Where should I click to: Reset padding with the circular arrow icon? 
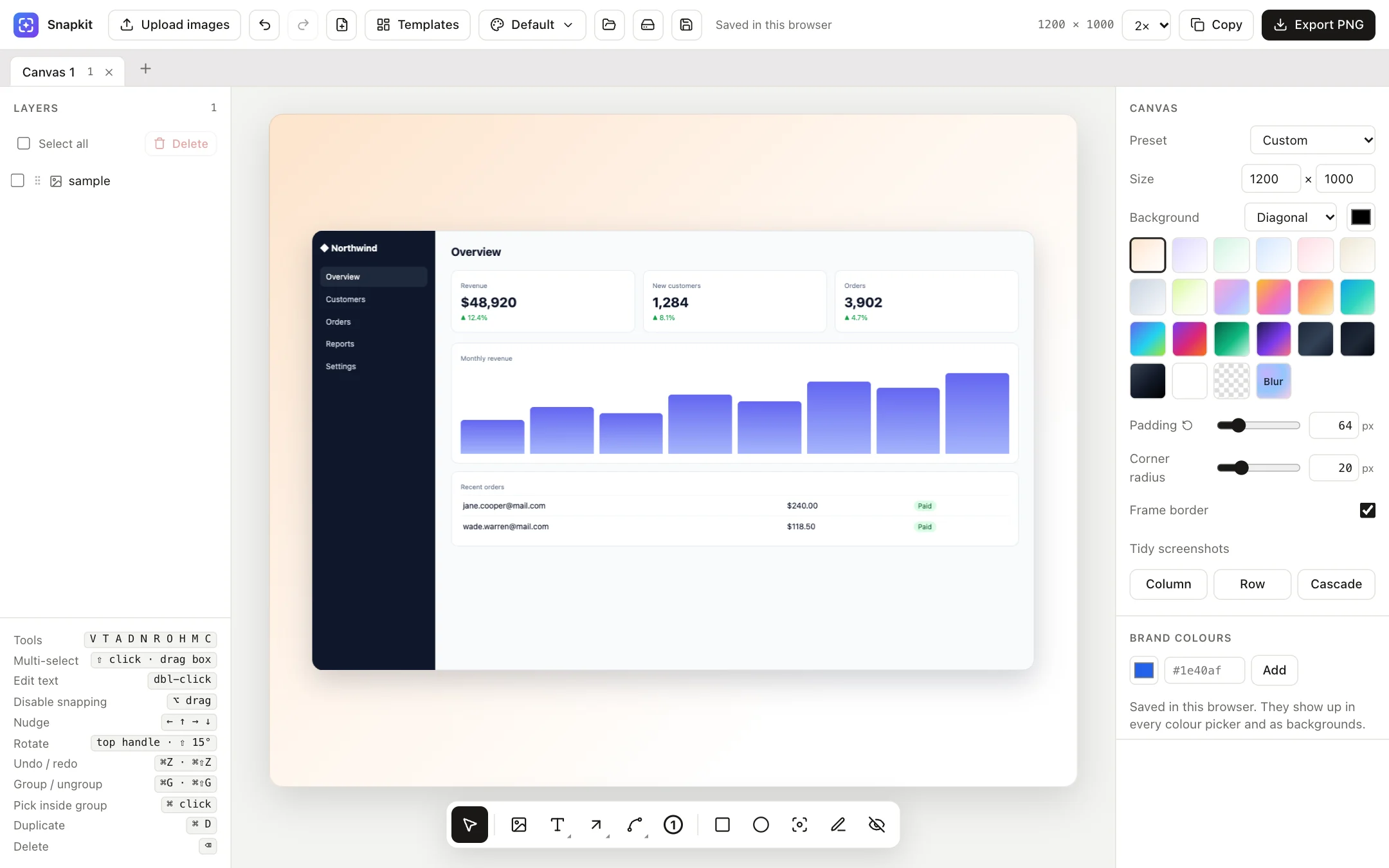[x=1188, y=425]
